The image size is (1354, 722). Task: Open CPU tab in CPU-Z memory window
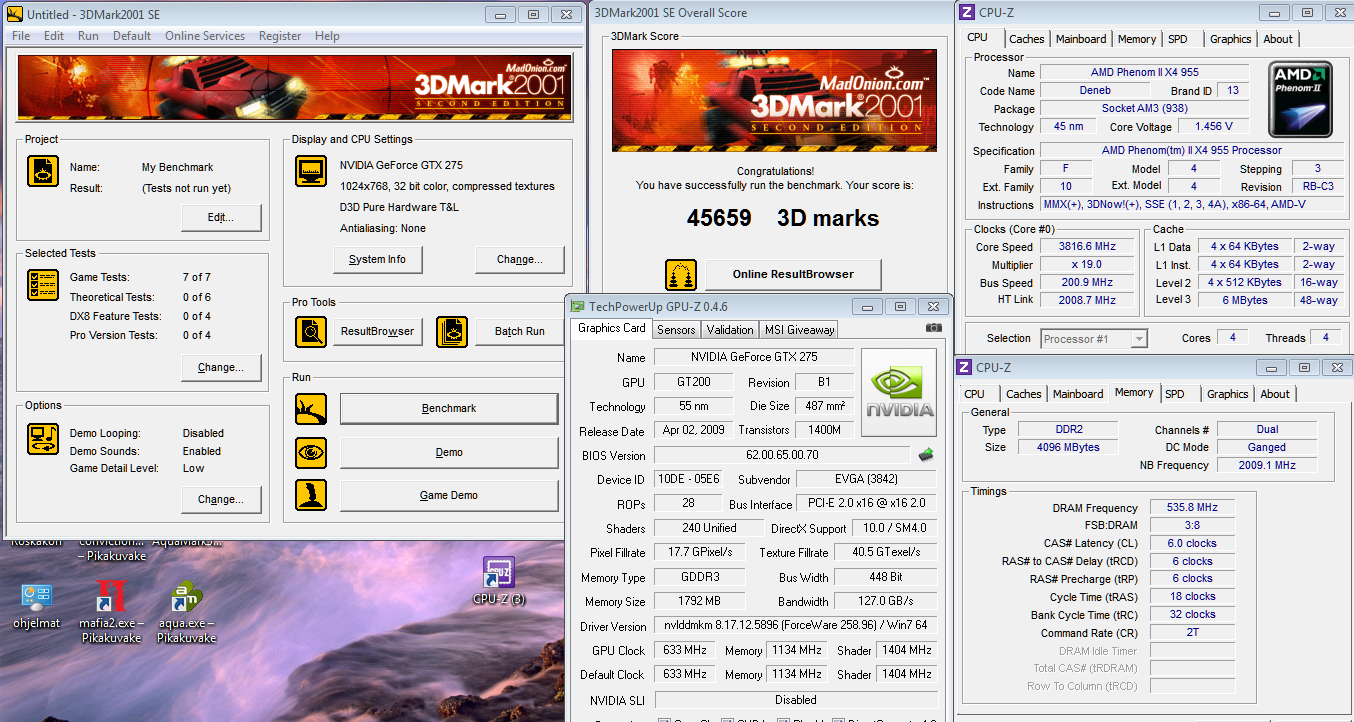coord(974,394)
